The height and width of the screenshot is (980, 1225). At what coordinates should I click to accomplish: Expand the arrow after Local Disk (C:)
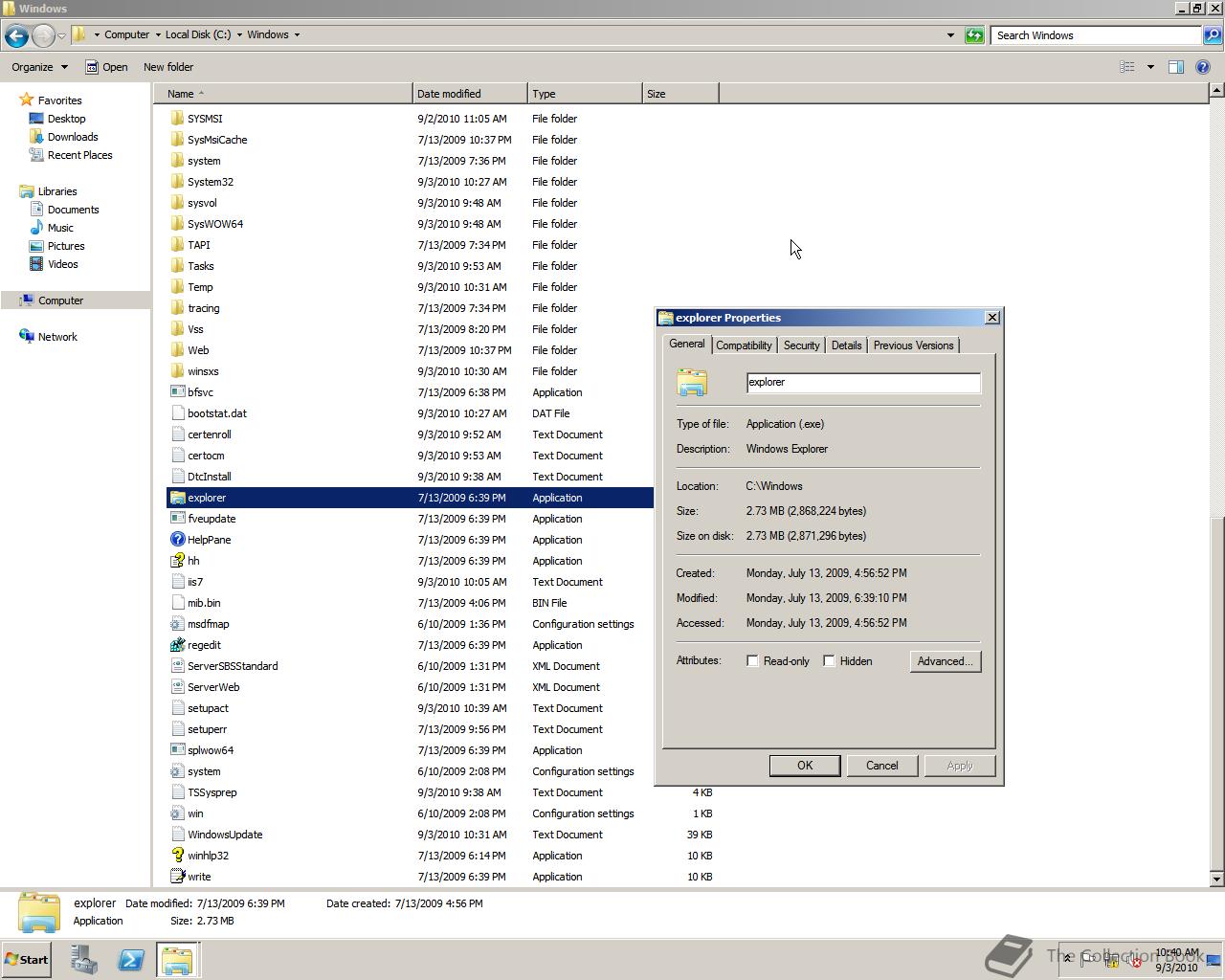click(239, 34)
